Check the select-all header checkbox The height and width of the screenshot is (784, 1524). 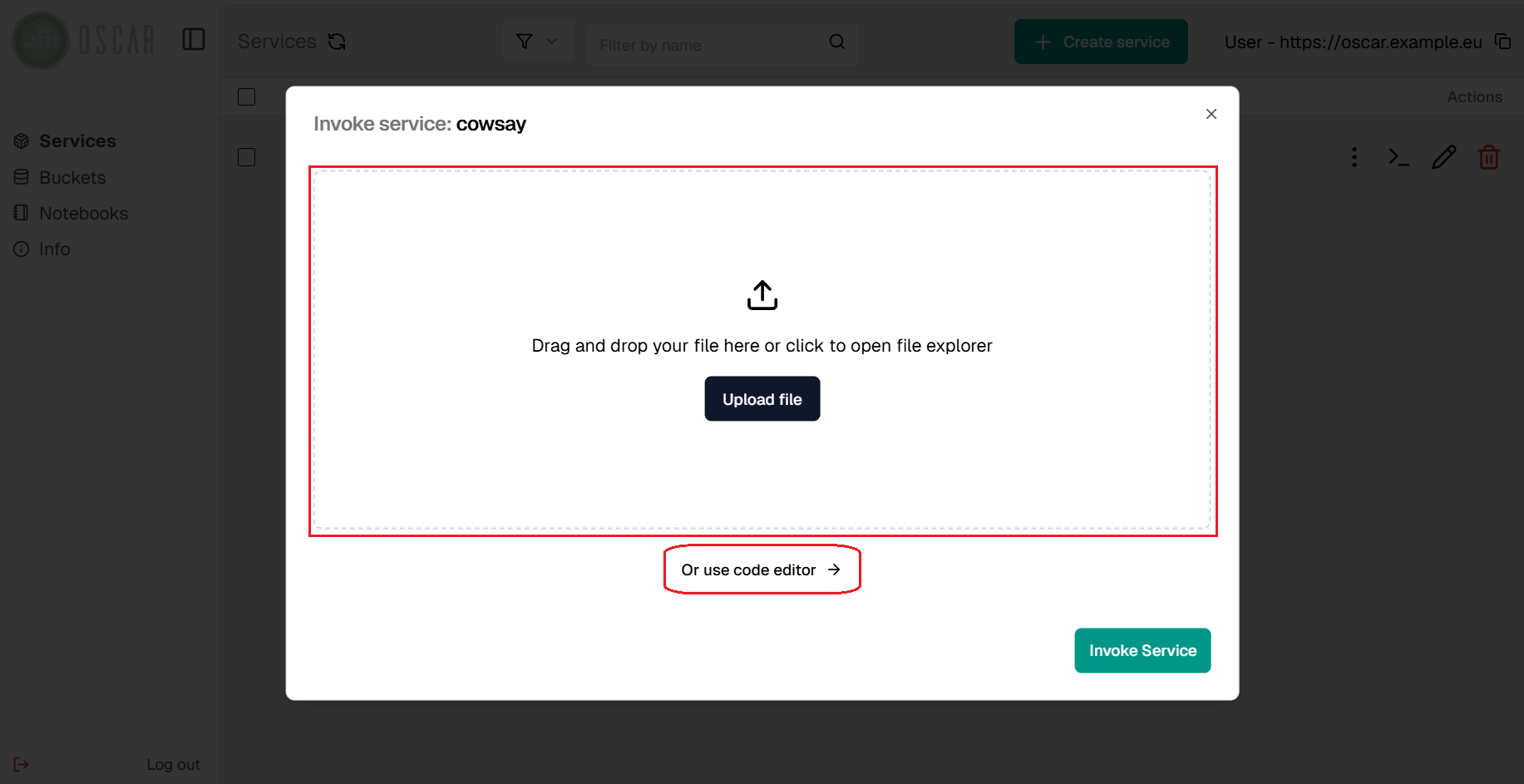click(x=246, y=96)
